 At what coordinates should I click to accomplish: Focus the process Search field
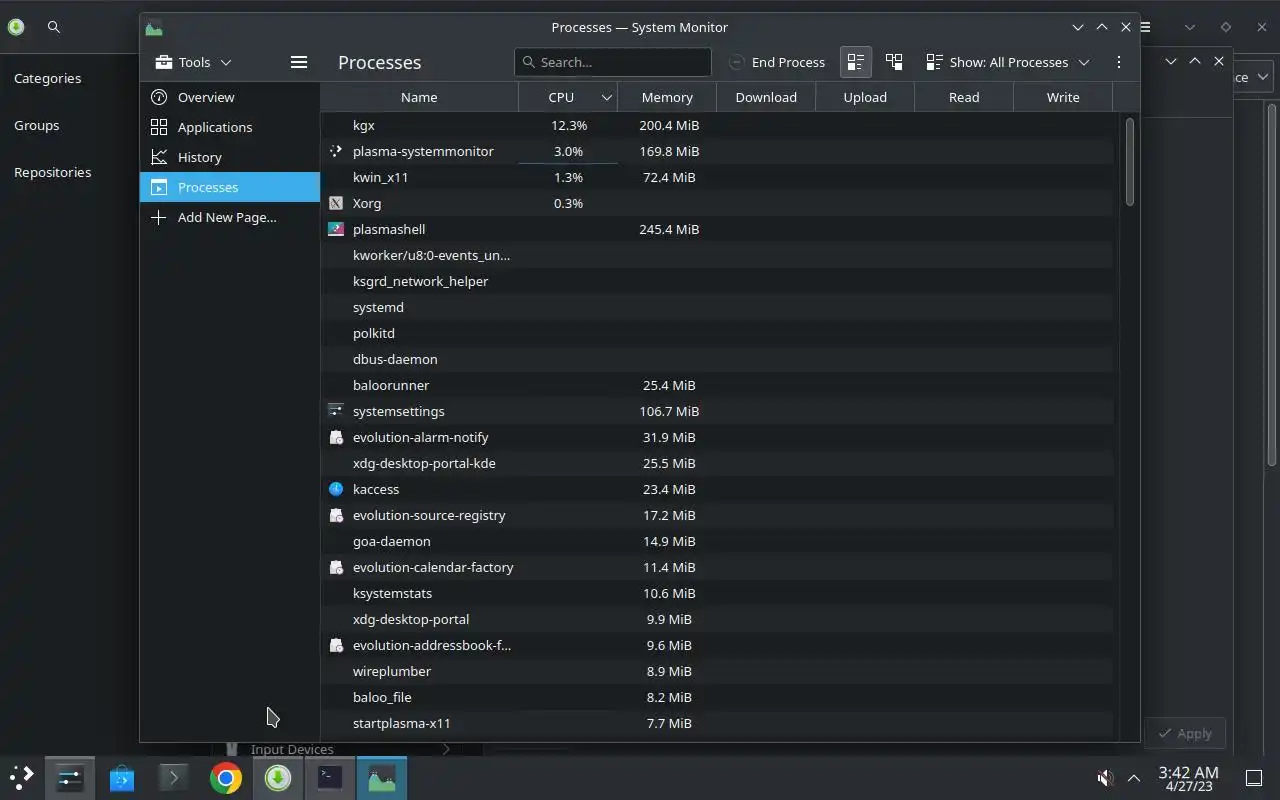(x=612, y=62)
